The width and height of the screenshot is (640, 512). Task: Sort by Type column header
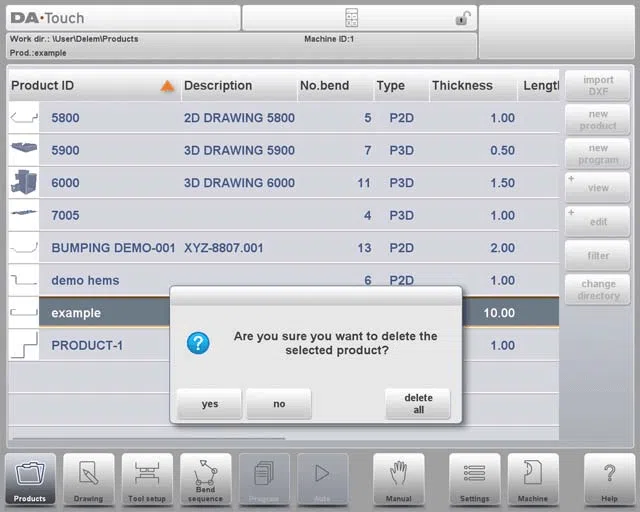(x=402, y=86)
